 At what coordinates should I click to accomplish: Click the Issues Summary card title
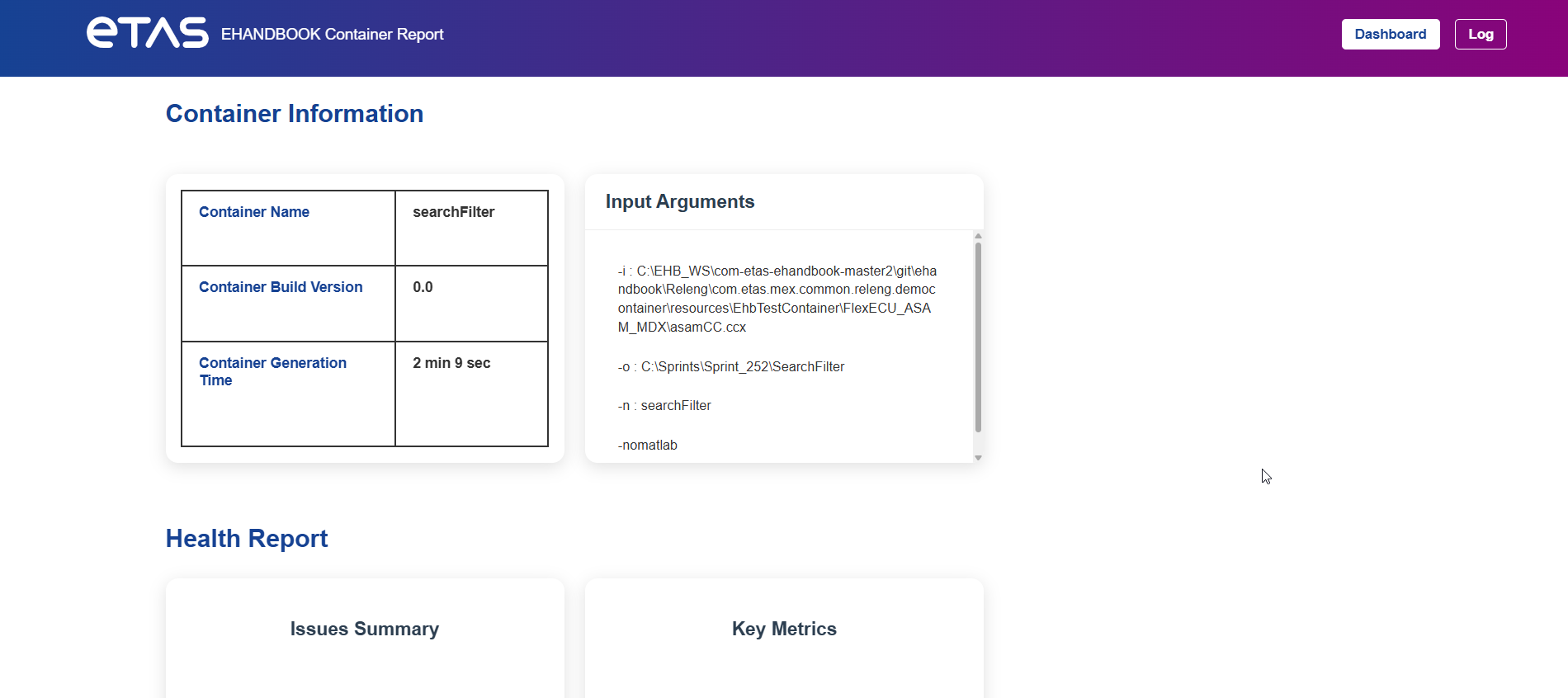tap(364, 629)
